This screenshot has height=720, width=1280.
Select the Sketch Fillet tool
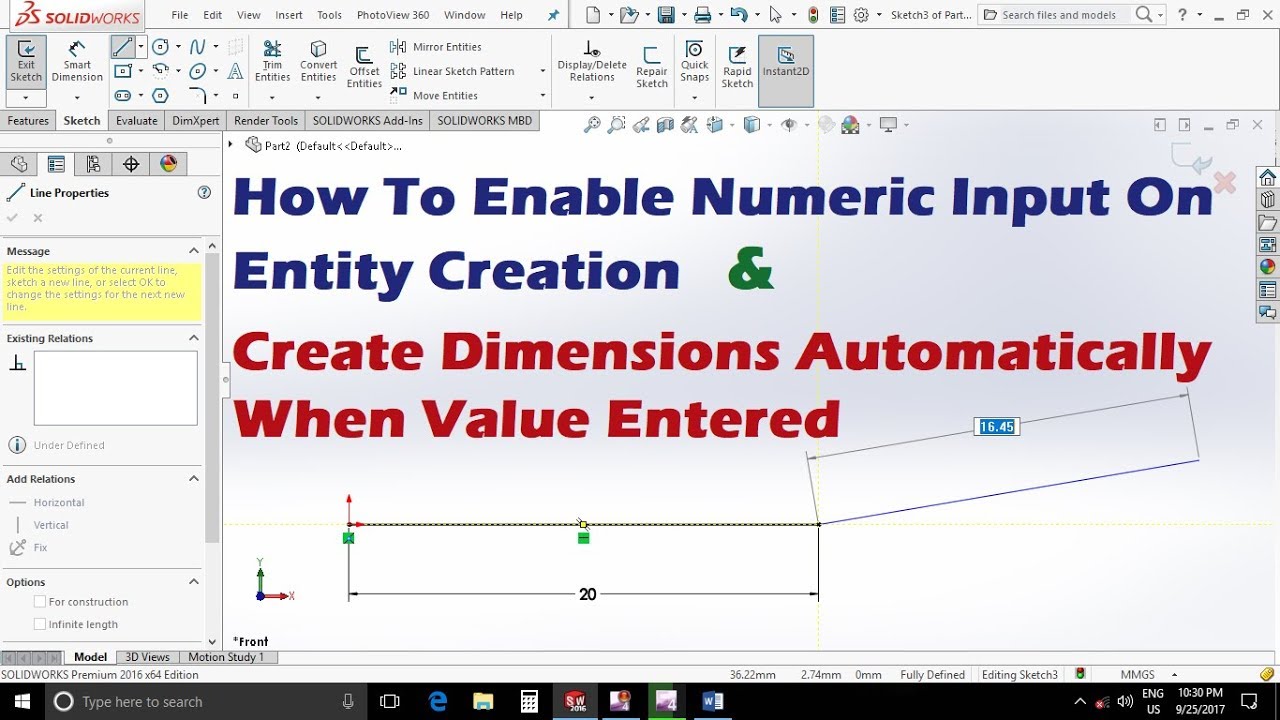[197, 95]
